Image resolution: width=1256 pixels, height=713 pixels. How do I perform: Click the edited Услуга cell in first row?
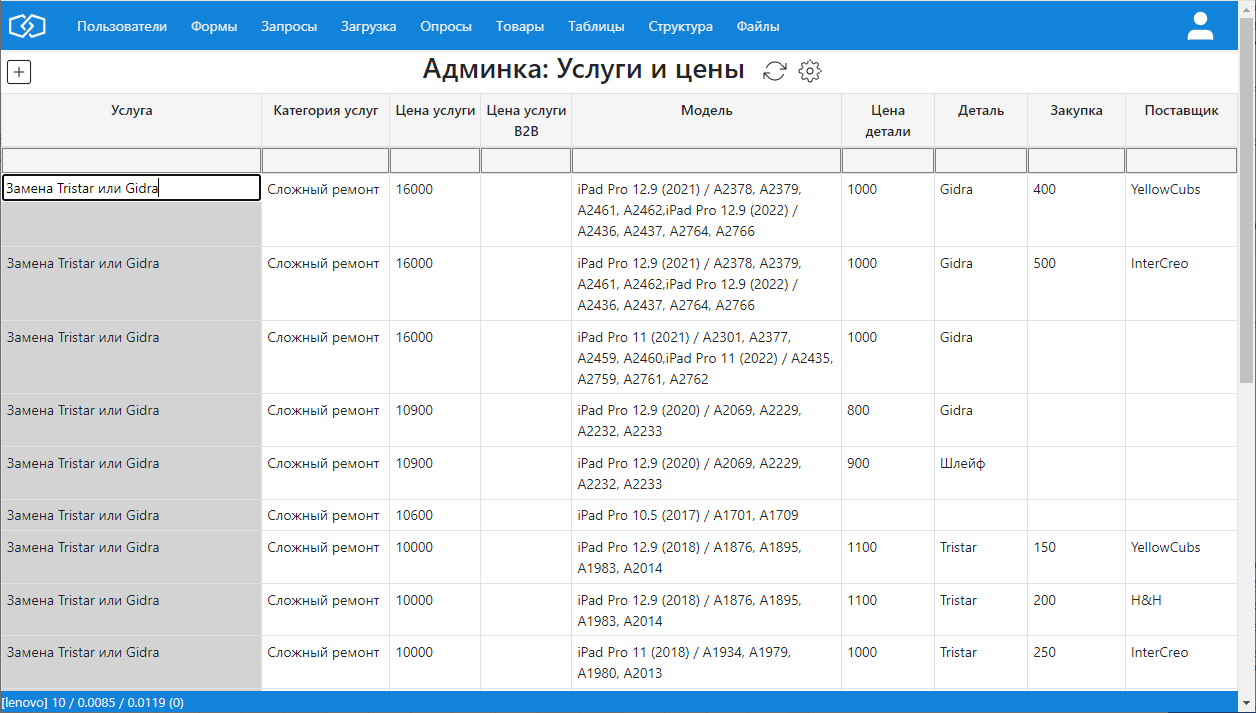click(131, 188)
